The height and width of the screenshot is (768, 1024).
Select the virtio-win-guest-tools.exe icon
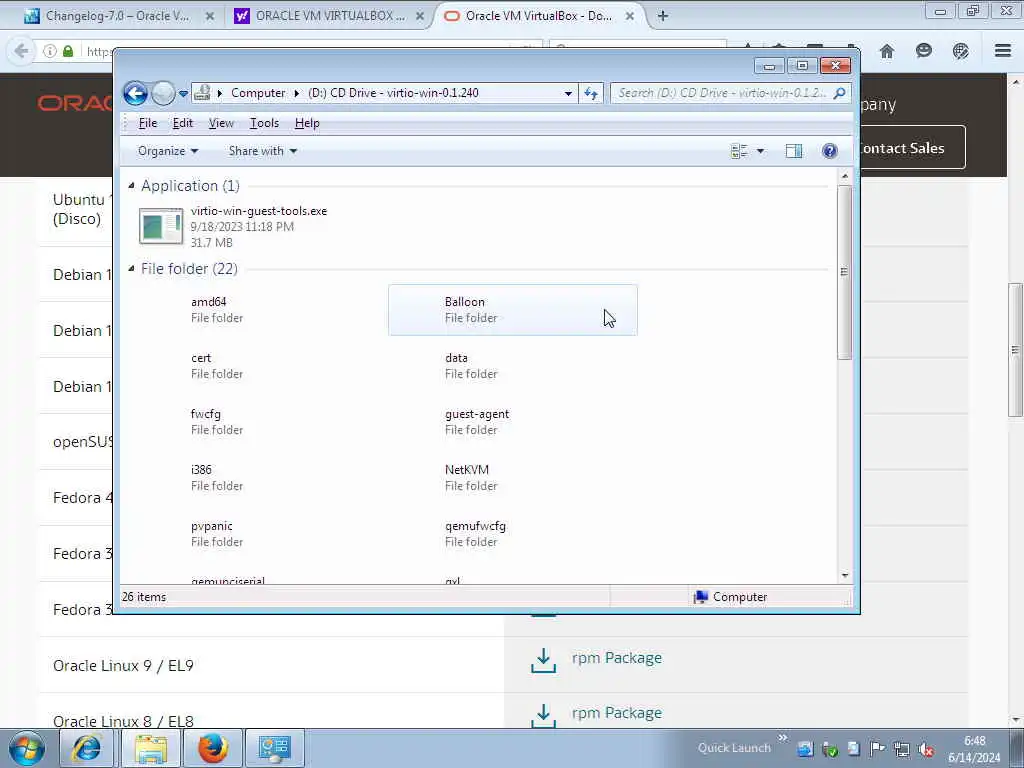coord(161,226)
